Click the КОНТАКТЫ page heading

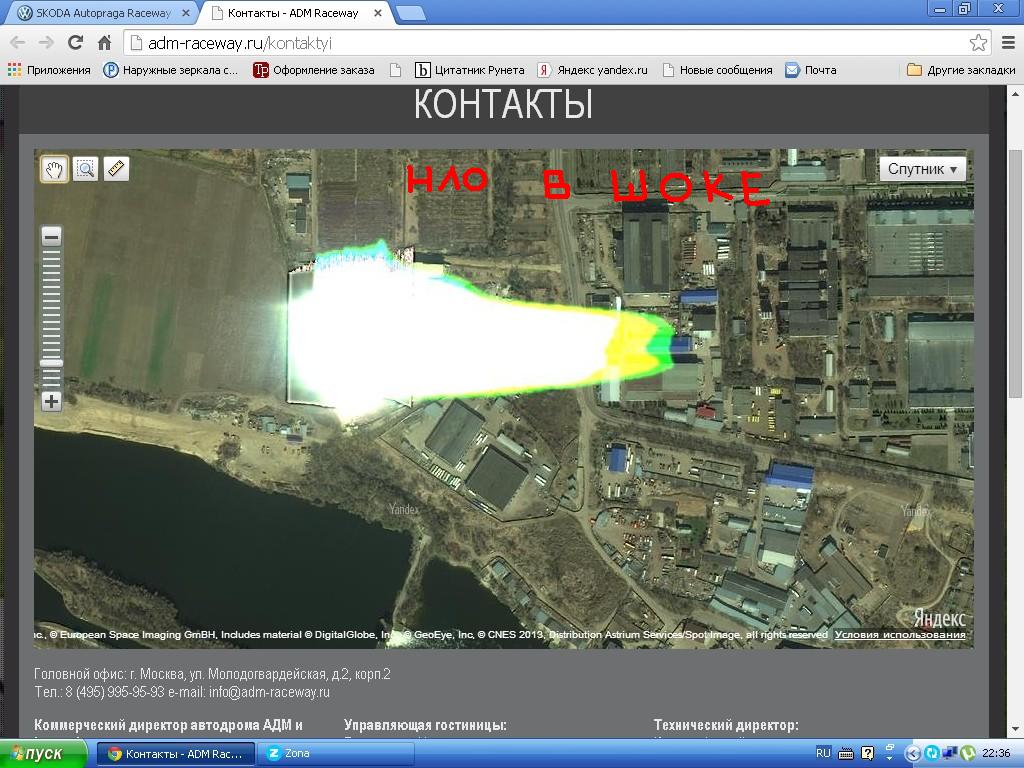[504, 104]
